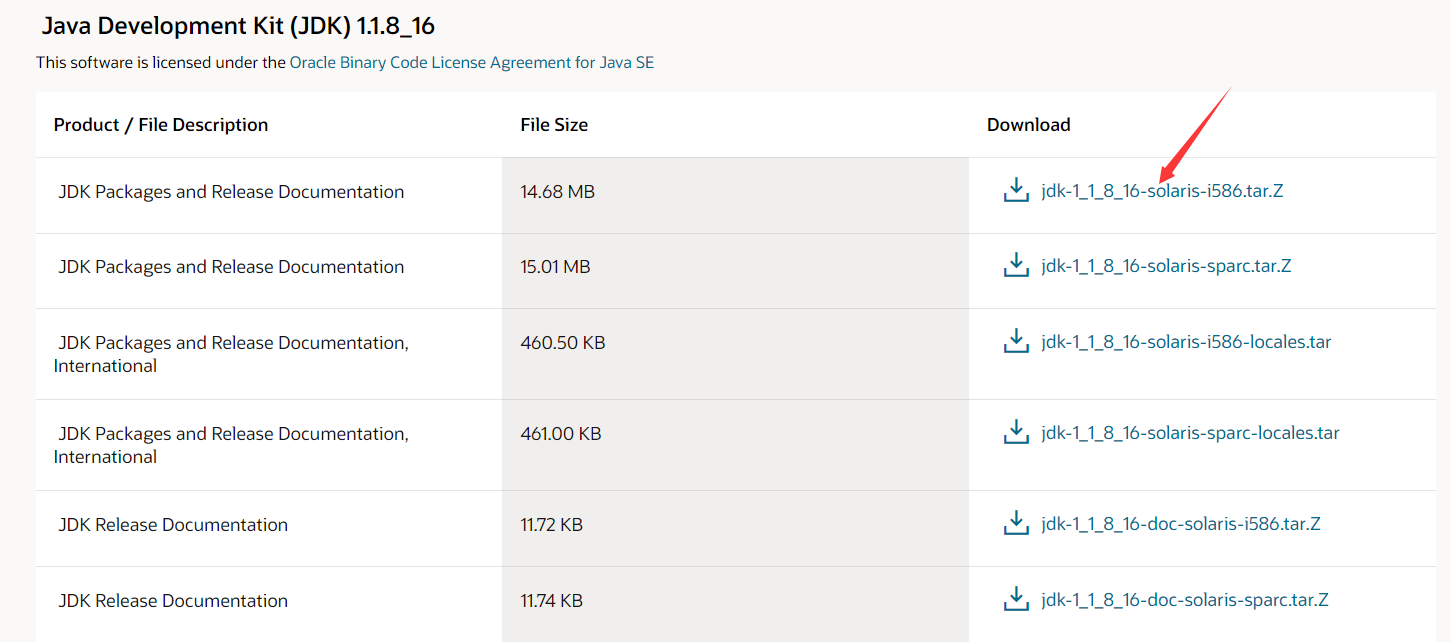Click download icon for doc-solaris-i586.tar.Z
This screenshot has width=1451, height=642.
tap(1016, 524)
